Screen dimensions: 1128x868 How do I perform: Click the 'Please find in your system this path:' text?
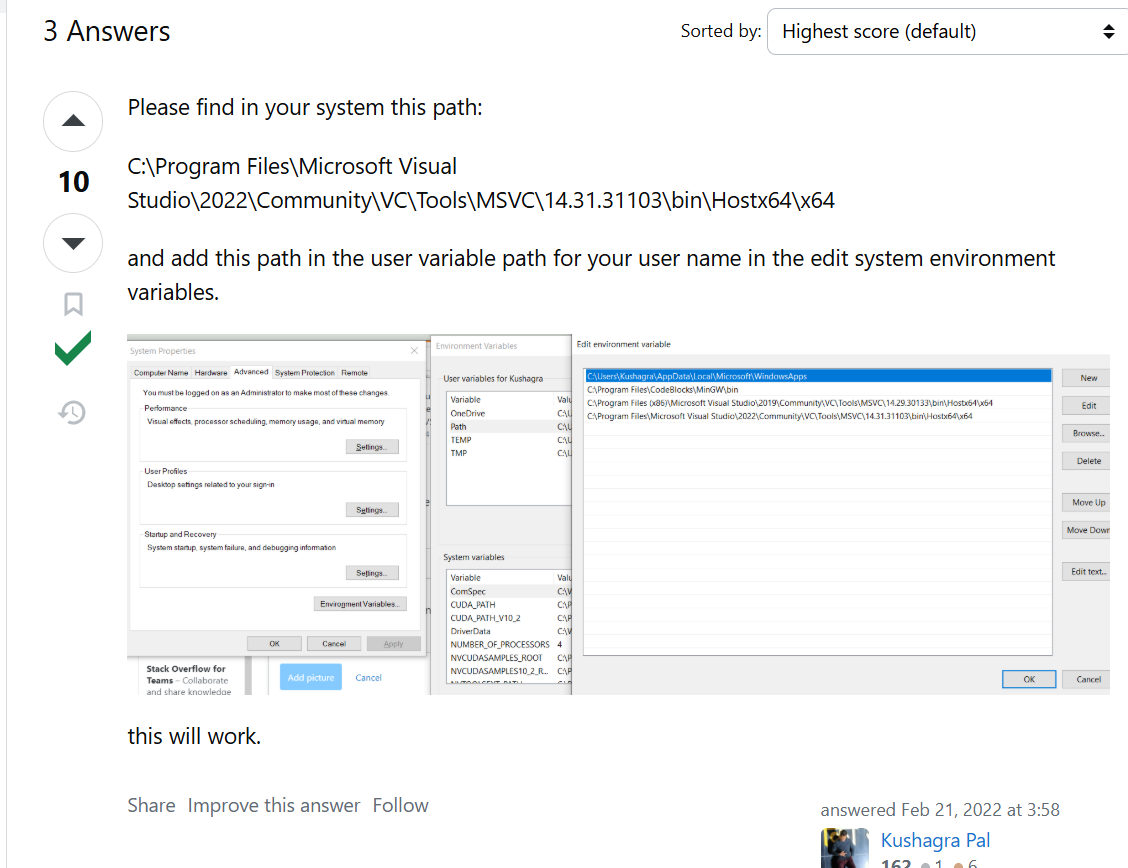[x=305, y=107]
